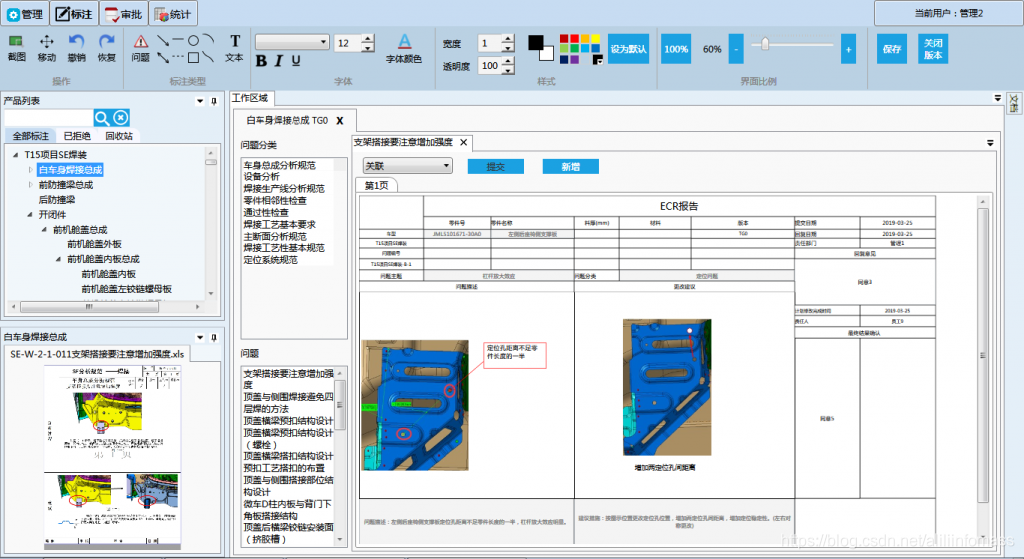Open the 产品列表 panel dropdown menu
This screenshot has height=559, width=1024.
(x=200, y=101)
